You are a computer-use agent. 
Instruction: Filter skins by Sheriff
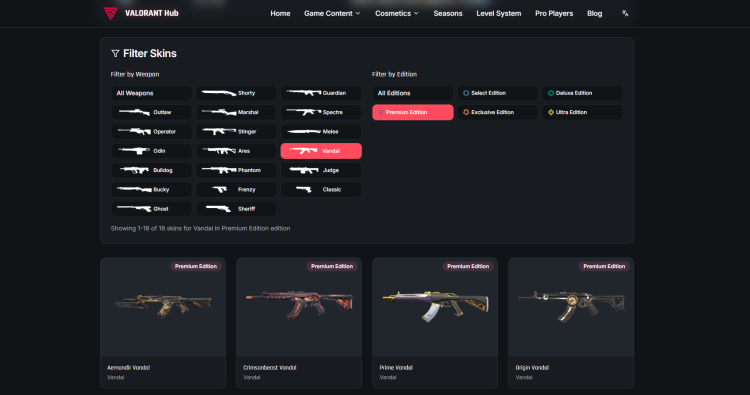[x=236, y=208]
